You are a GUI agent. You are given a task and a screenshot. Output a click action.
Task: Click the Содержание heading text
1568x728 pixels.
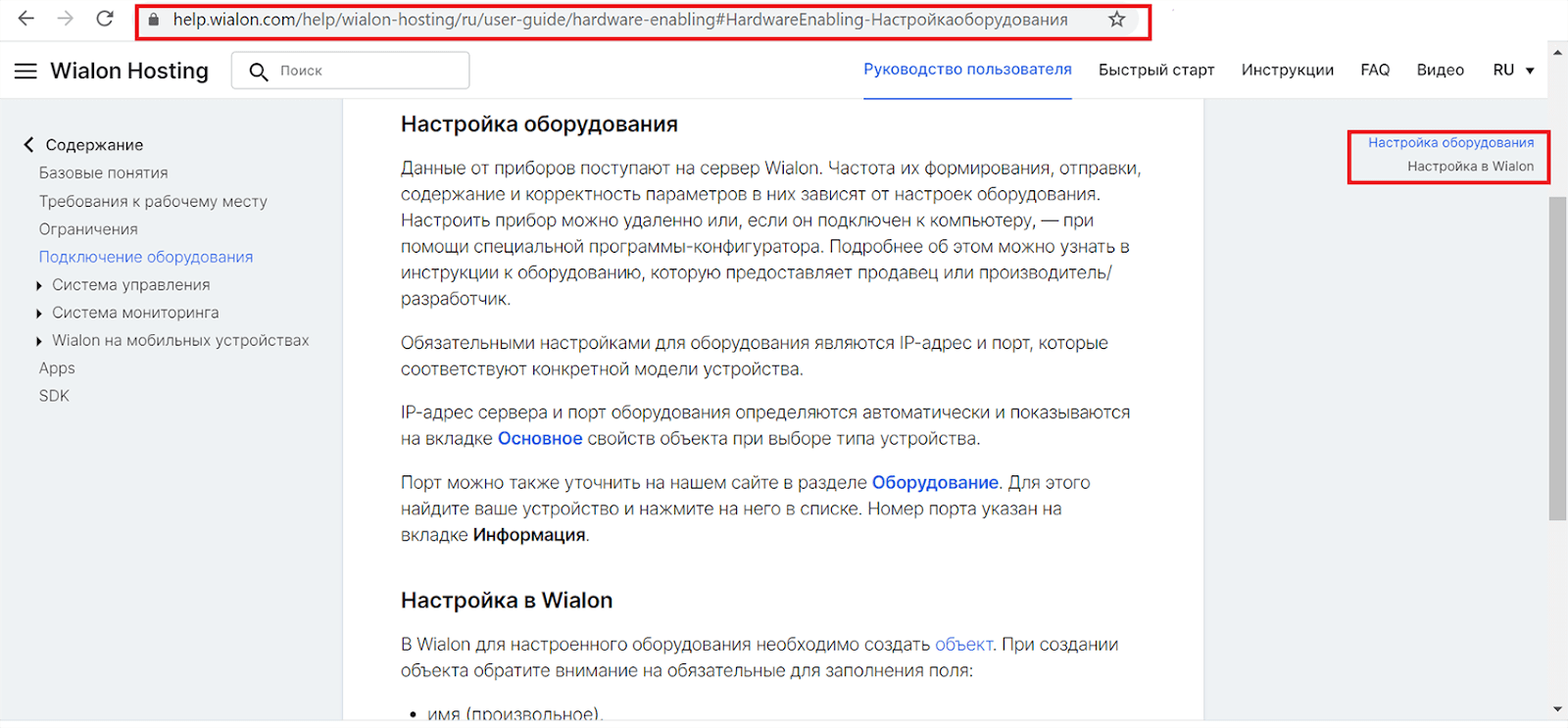coord(94,145)
